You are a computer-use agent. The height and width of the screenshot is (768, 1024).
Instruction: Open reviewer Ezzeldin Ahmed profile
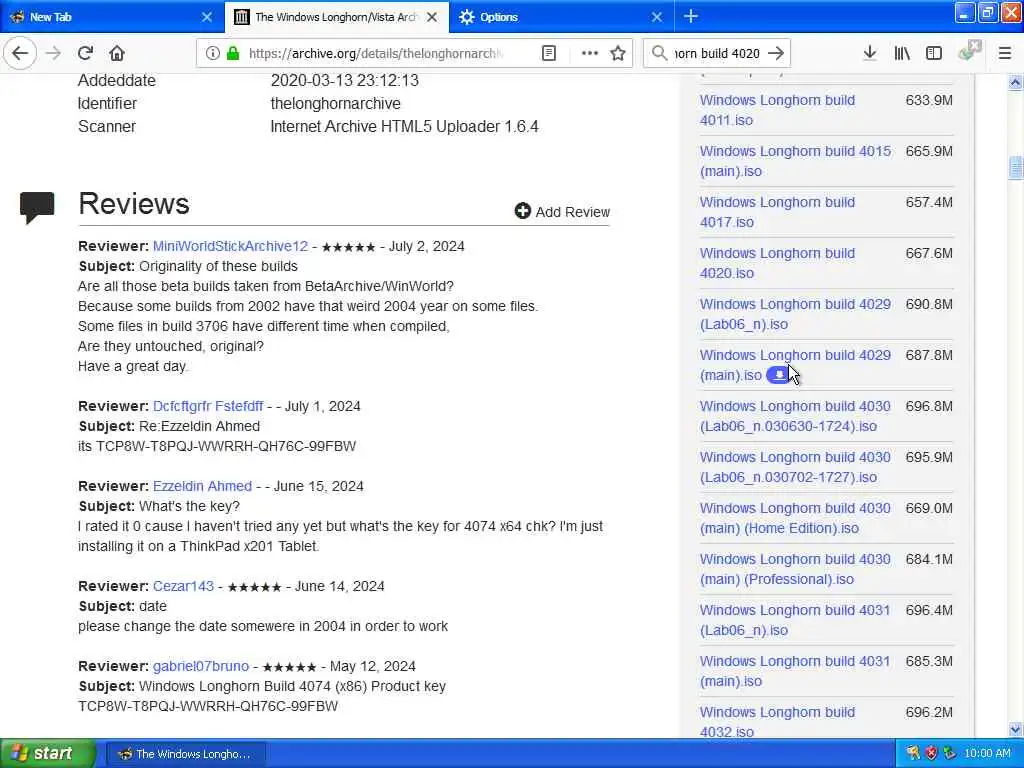(x=202, y=486)
